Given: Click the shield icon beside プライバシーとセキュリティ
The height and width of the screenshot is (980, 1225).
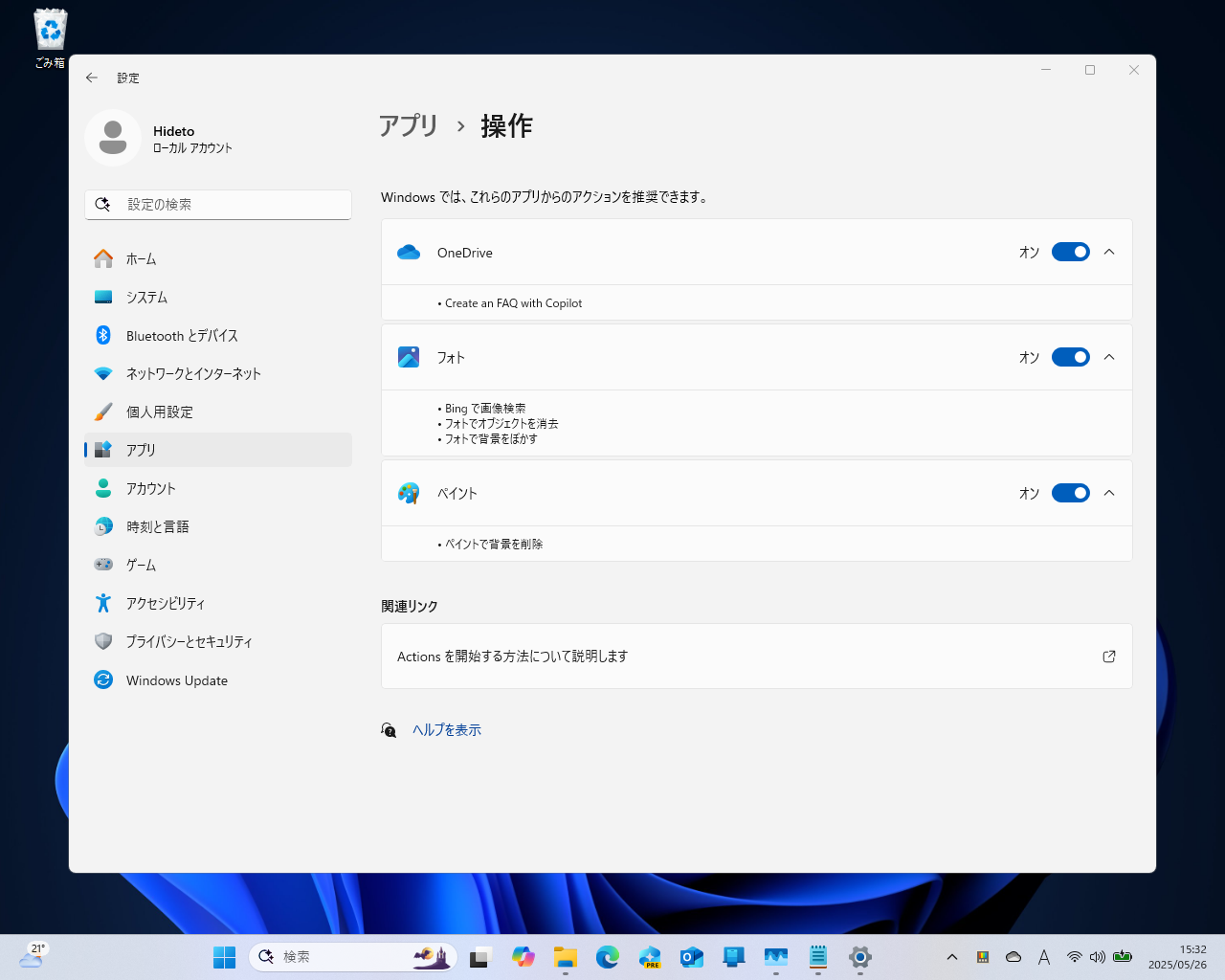Looking at the screenshot, I should click(x=103, y=641).
